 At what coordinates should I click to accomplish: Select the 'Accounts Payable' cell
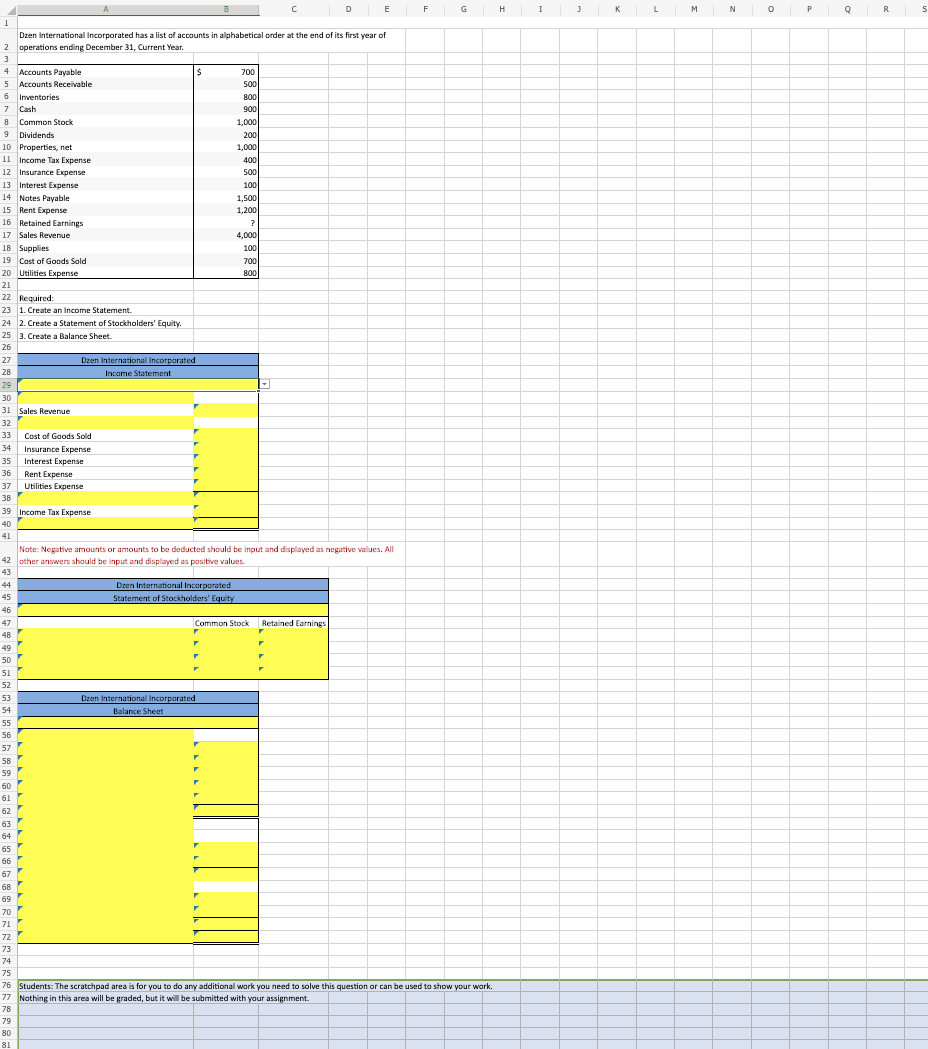105,72
